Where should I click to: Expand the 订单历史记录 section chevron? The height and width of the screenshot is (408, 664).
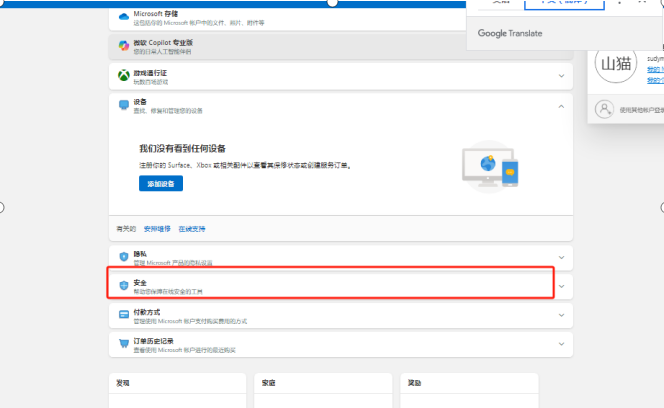tap(561, 344)
